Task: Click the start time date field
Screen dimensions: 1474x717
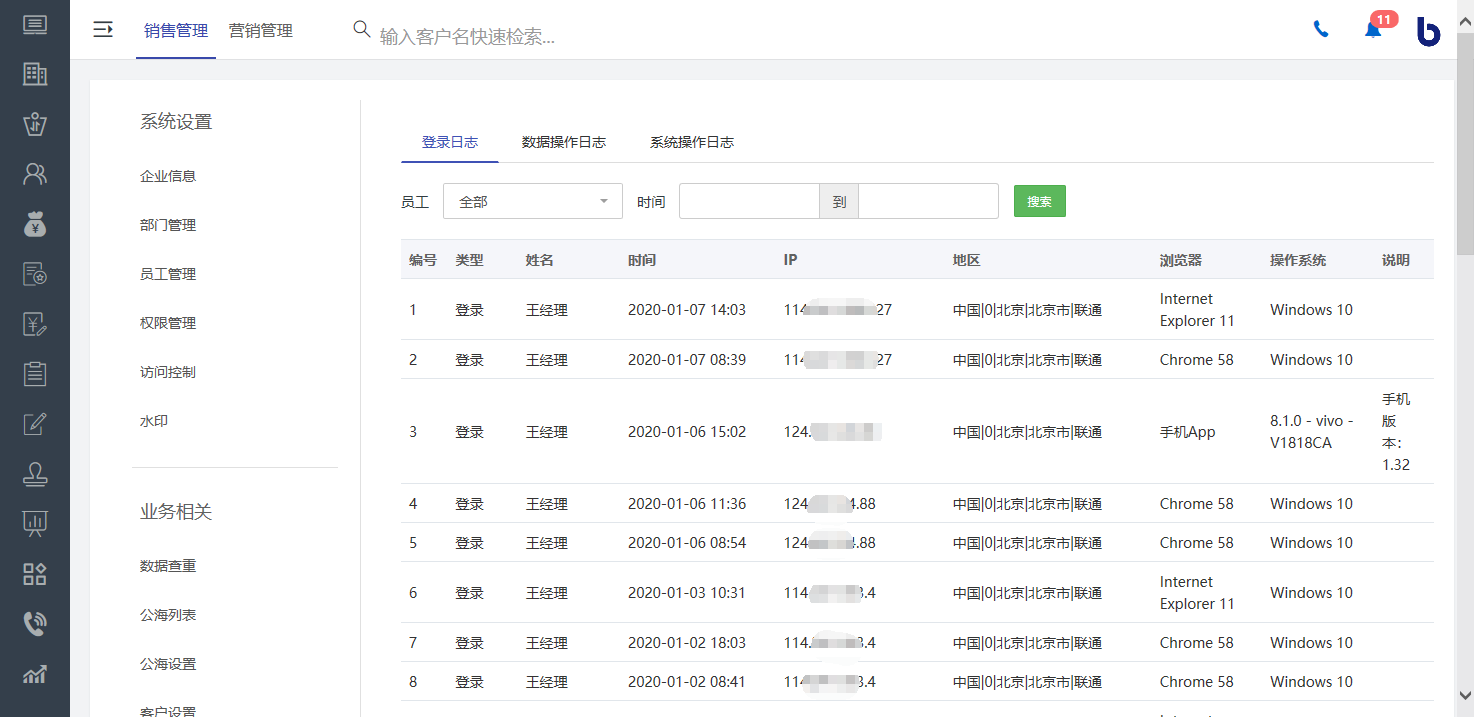Action: [748, 201]
